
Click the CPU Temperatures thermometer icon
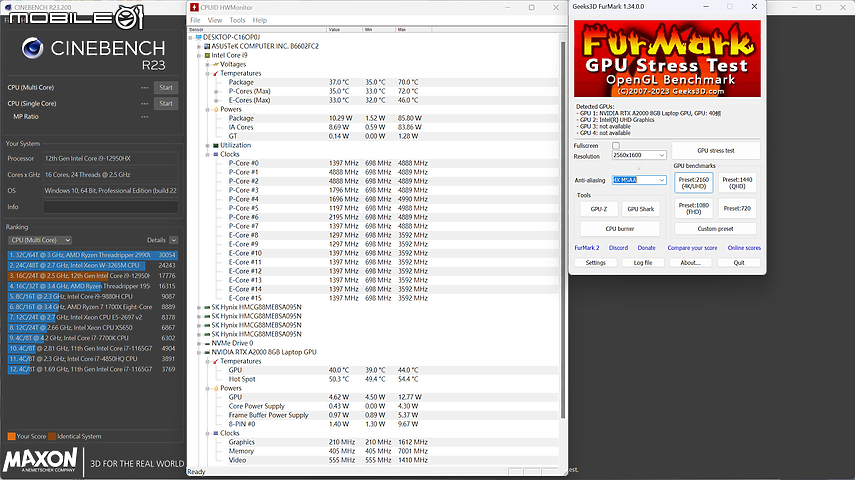pyautogui.click(x=216, y=73)
